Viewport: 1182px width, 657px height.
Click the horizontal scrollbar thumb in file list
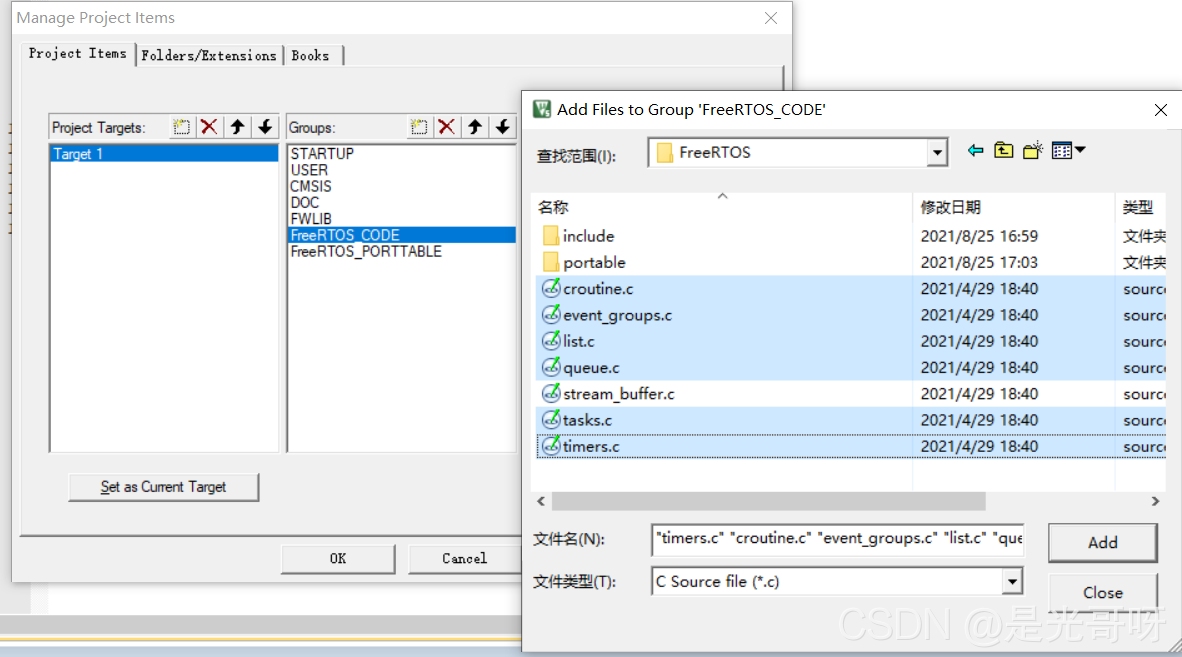[768, 501]
